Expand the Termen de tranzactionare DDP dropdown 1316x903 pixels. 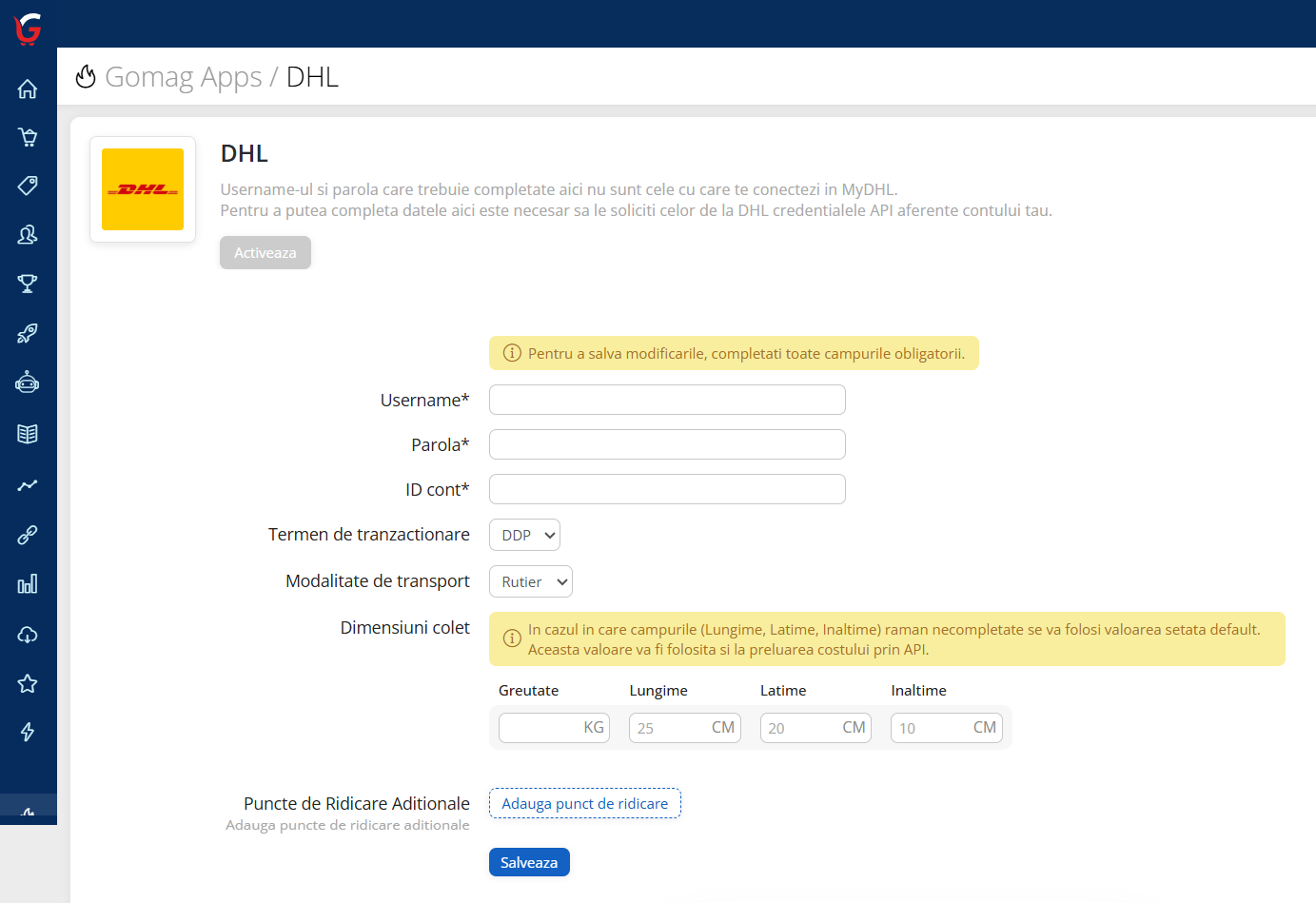[524, 535]
